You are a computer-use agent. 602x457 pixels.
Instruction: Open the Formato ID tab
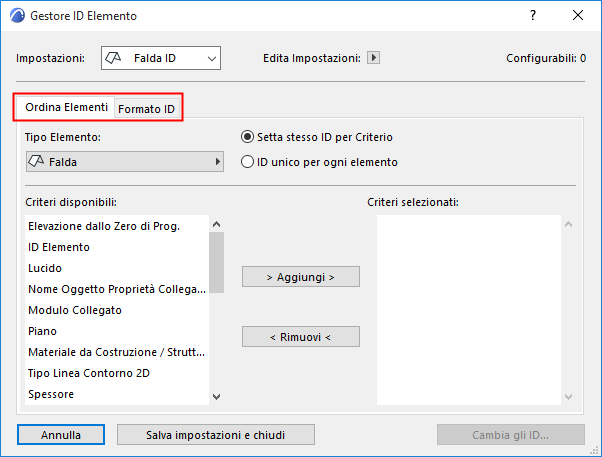point(146,108)
